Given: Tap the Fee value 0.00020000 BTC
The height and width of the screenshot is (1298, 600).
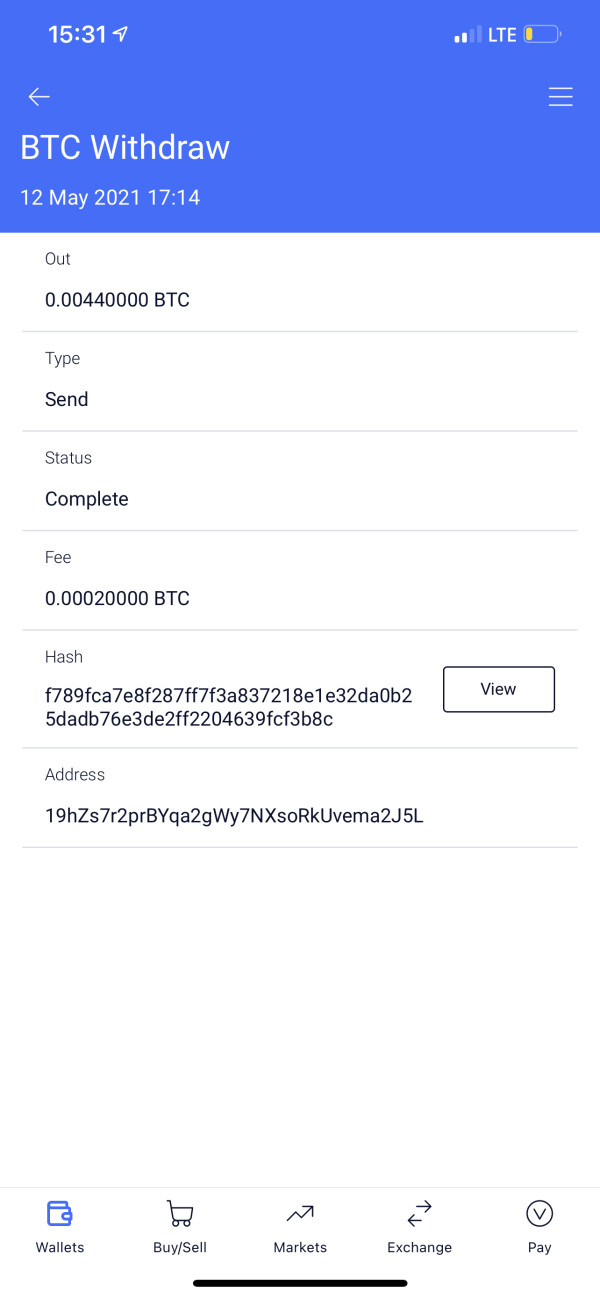Looking at the screenshot, I should (x=117, y=599).
